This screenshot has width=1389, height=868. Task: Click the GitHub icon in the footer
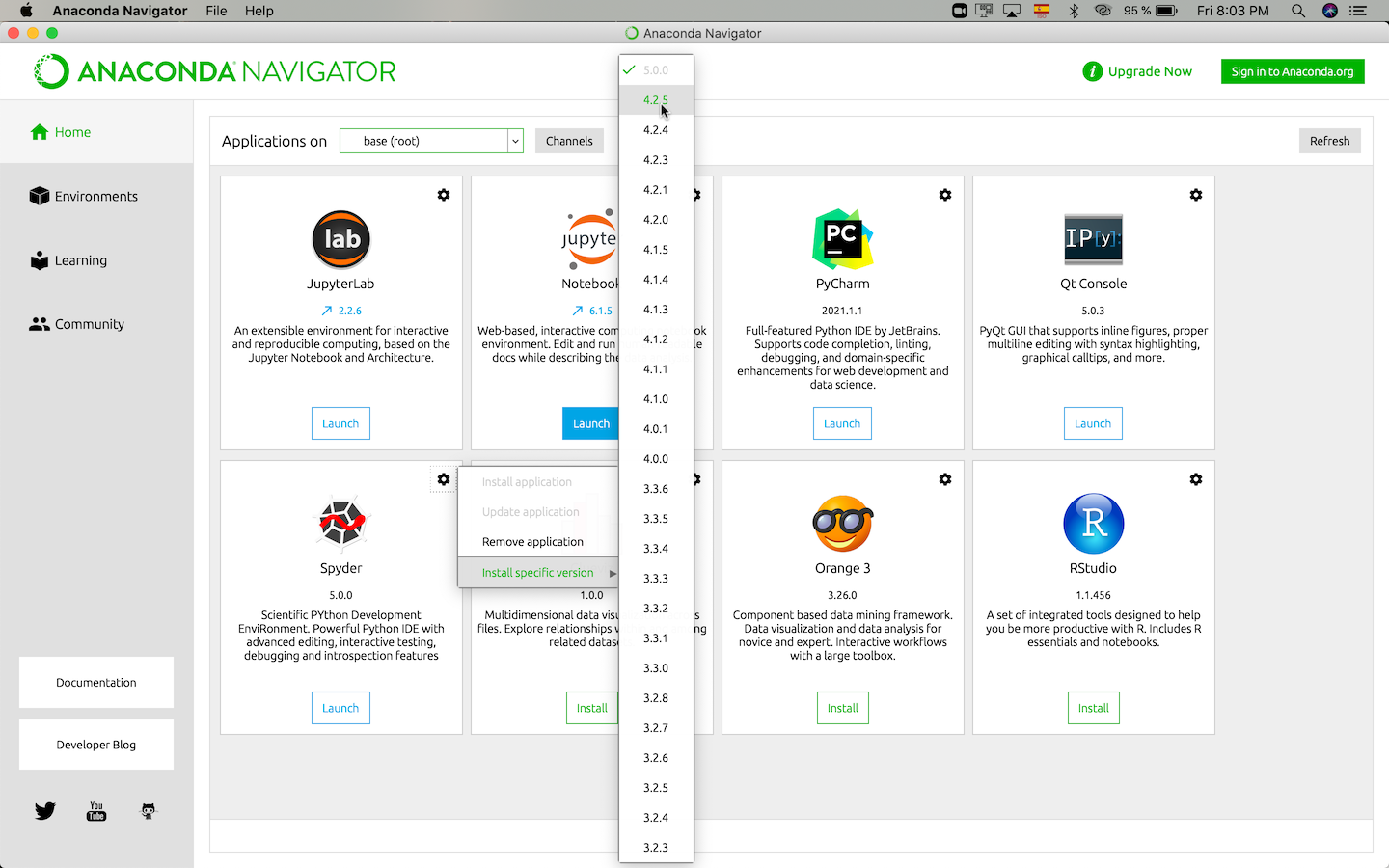point(148,811)
